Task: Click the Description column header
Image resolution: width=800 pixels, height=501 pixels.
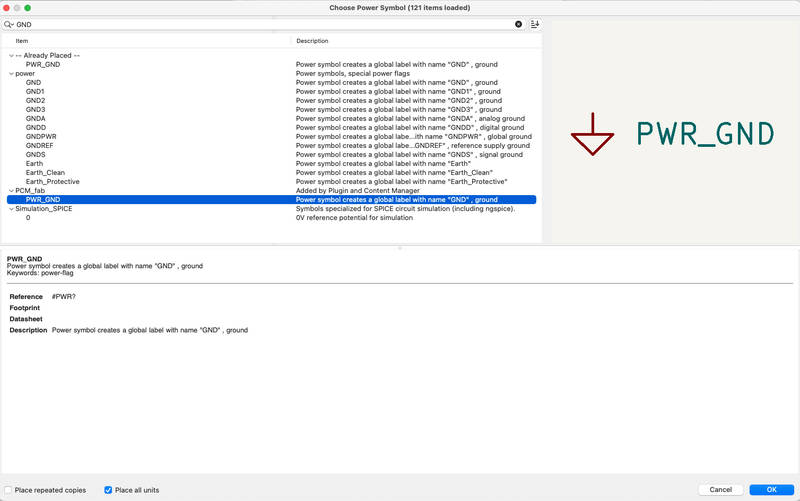Action: click(312, 41)
